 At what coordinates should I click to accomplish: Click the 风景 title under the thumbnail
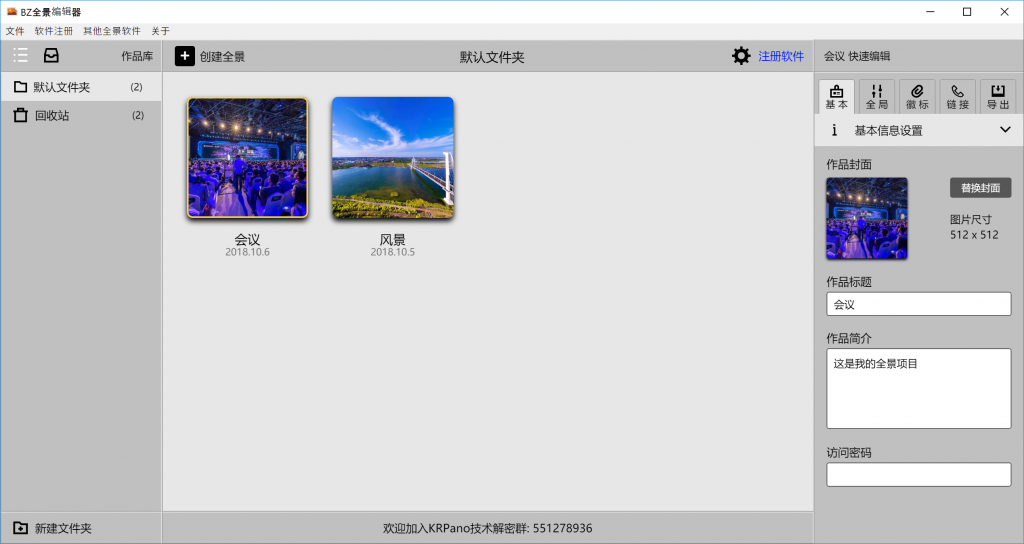[392, 239]
